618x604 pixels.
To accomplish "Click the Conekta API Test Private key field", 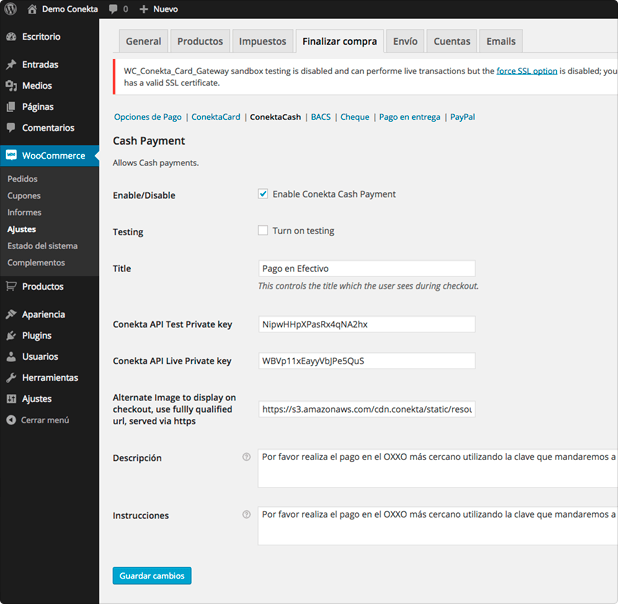I will (367, 324).
